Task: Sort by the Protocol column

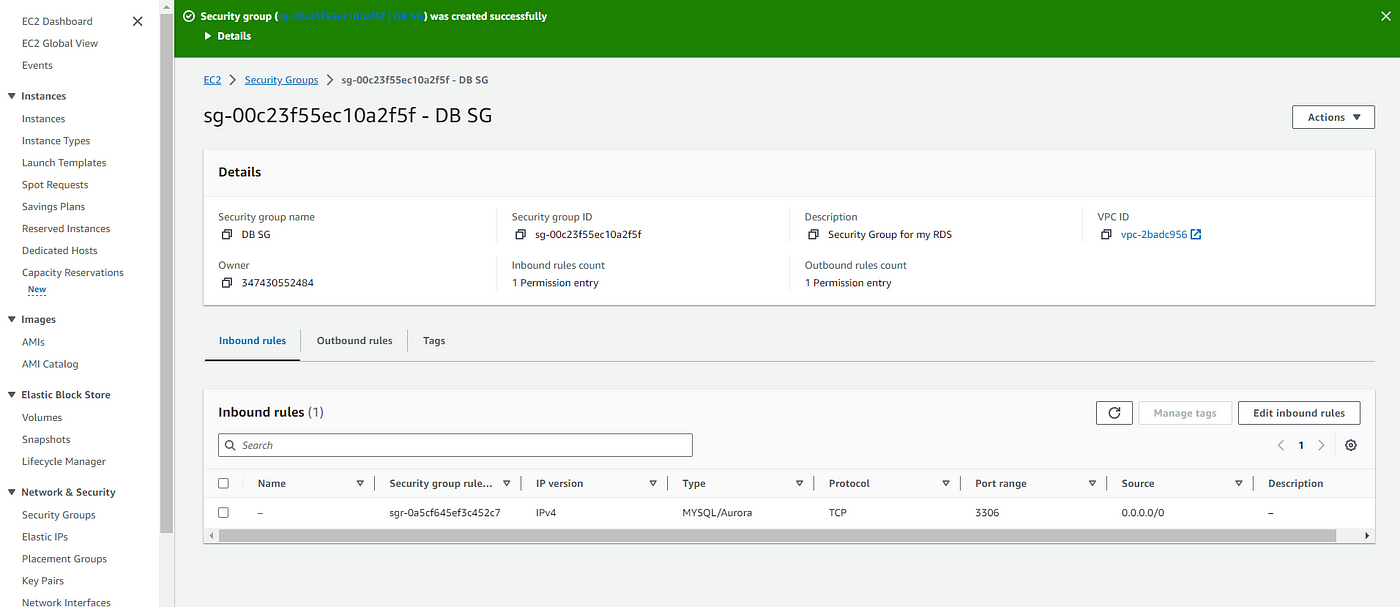Action: (946, 483)
